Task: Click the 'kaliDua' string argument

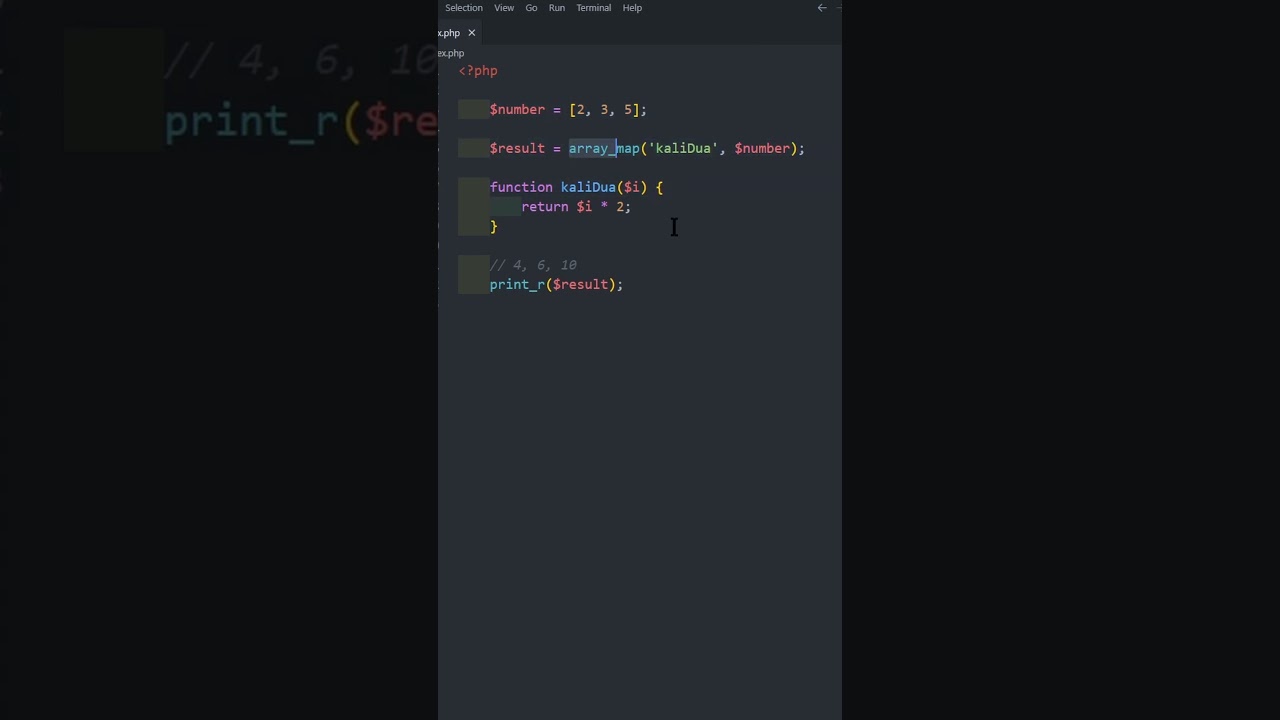Action: click(683, 149)
